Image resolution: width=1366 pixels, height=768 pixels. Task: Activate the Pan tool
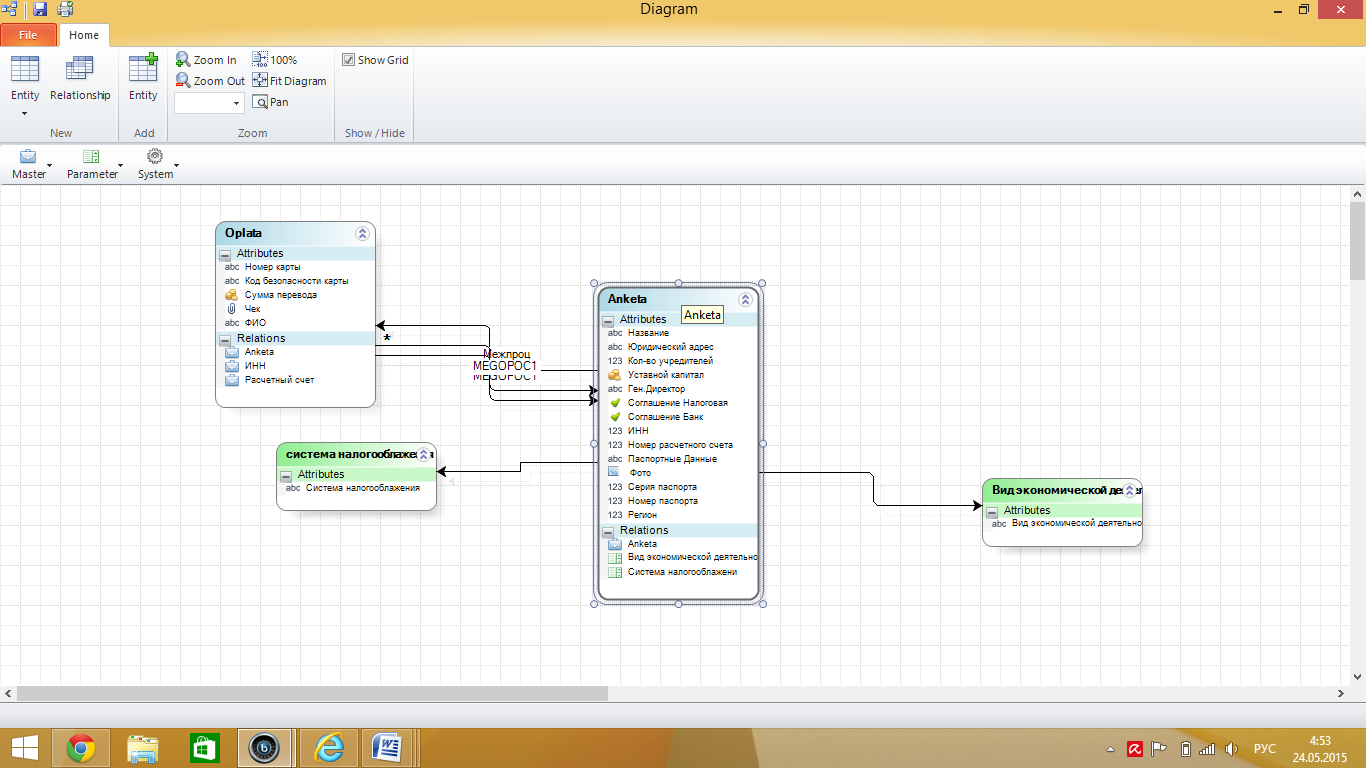tap(271, 102)
